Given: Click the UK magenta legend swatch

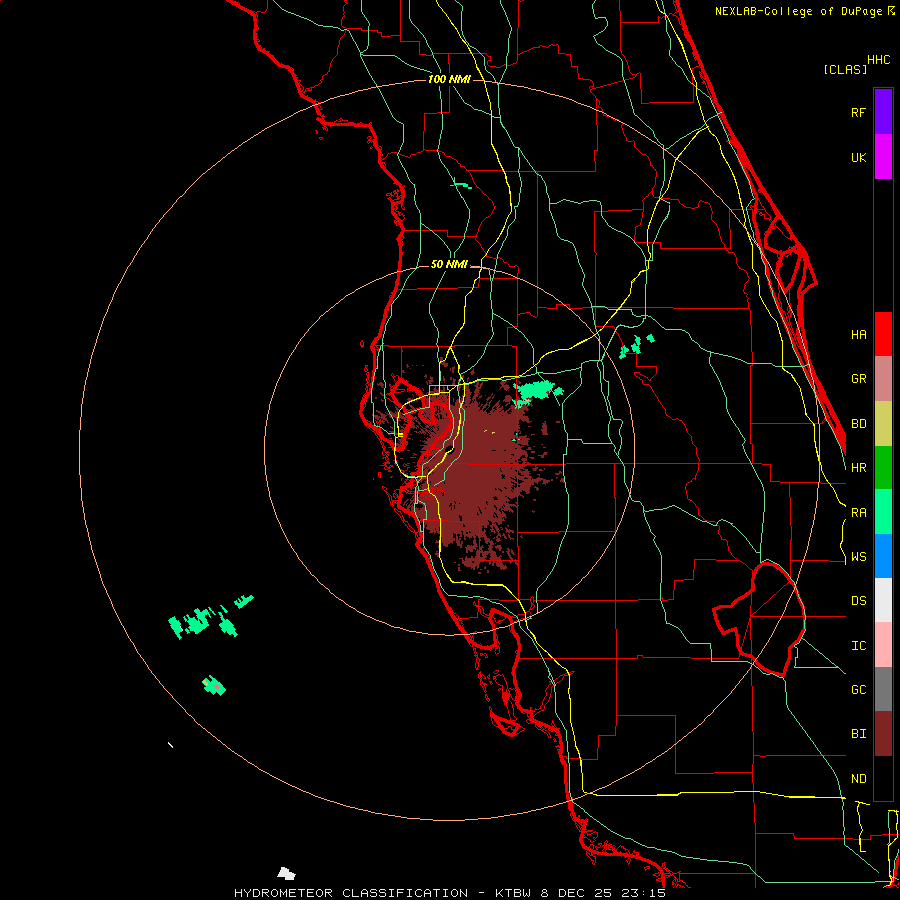Looking at the screenshot, I should pos(883,157).
